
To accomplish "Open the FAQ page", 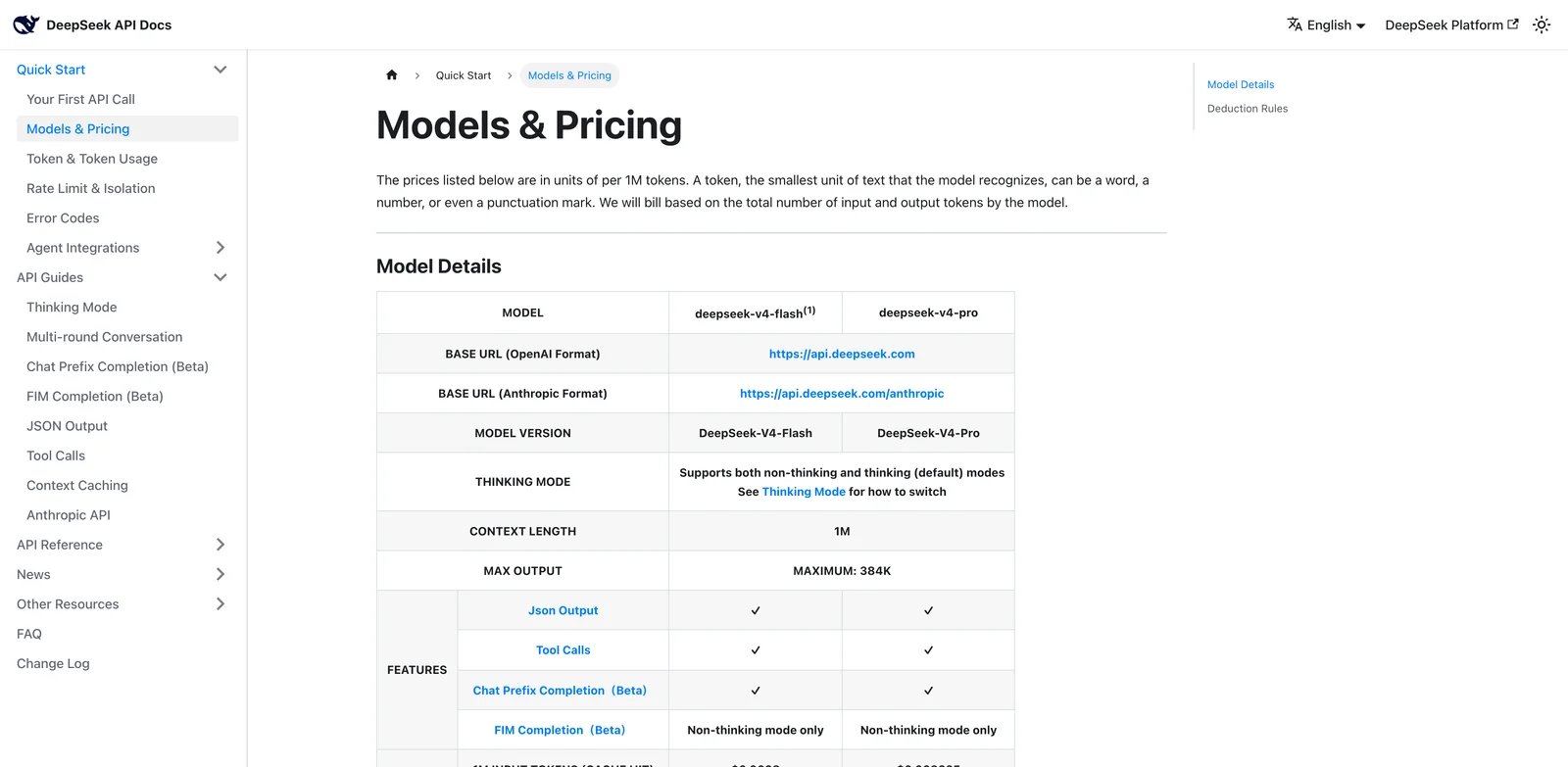I will 29,634.
